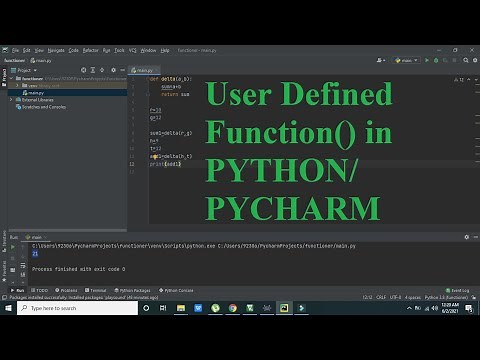Collapse the functioner project root folder
Screen dimensions: 480x360
(x=12, y=78)
